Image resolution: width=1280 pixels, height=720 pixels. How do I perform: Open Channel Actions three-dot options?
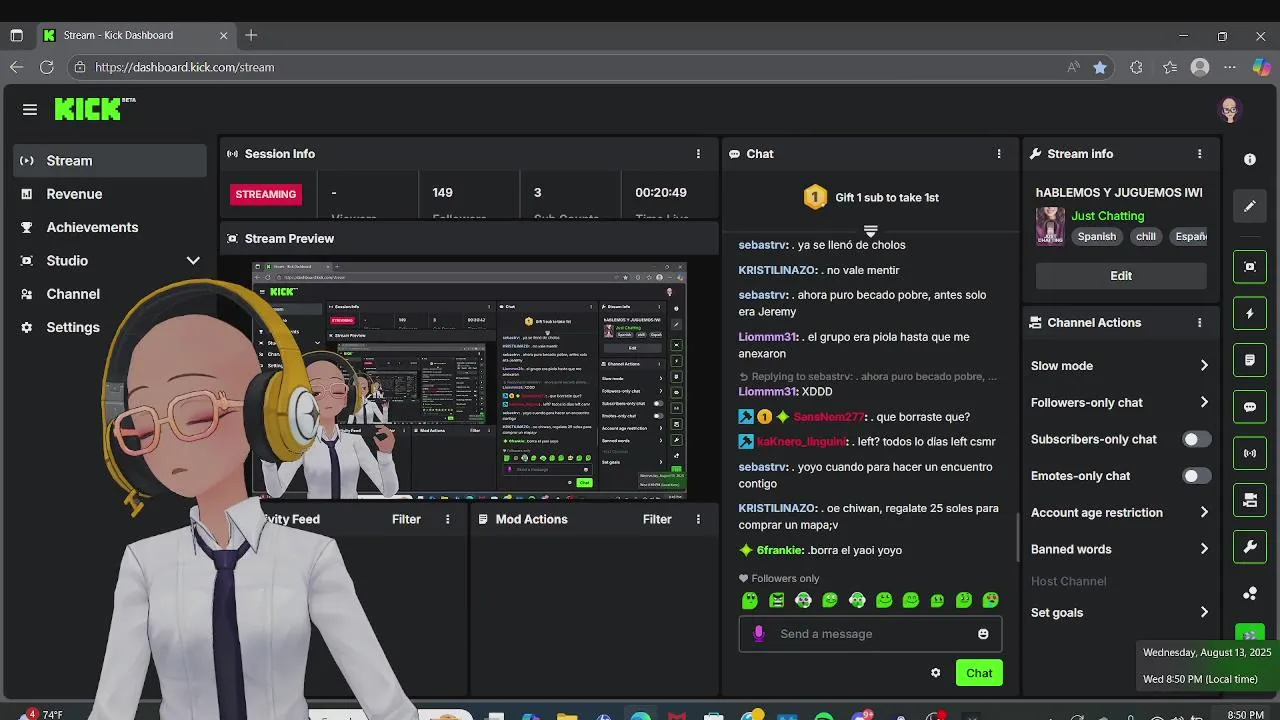[x=1200, y=323]
